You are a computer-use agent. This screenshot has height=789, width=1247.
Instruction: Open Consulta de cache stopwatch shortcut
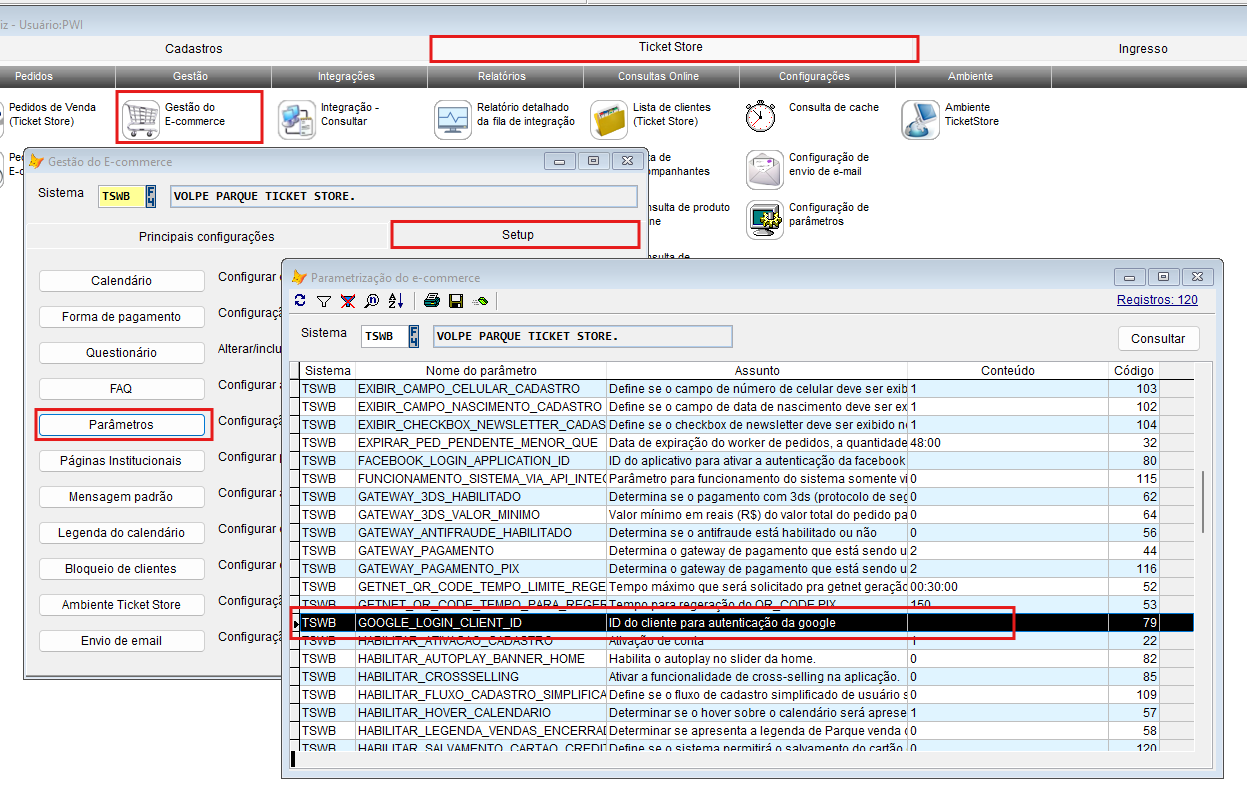coord(762,116)
